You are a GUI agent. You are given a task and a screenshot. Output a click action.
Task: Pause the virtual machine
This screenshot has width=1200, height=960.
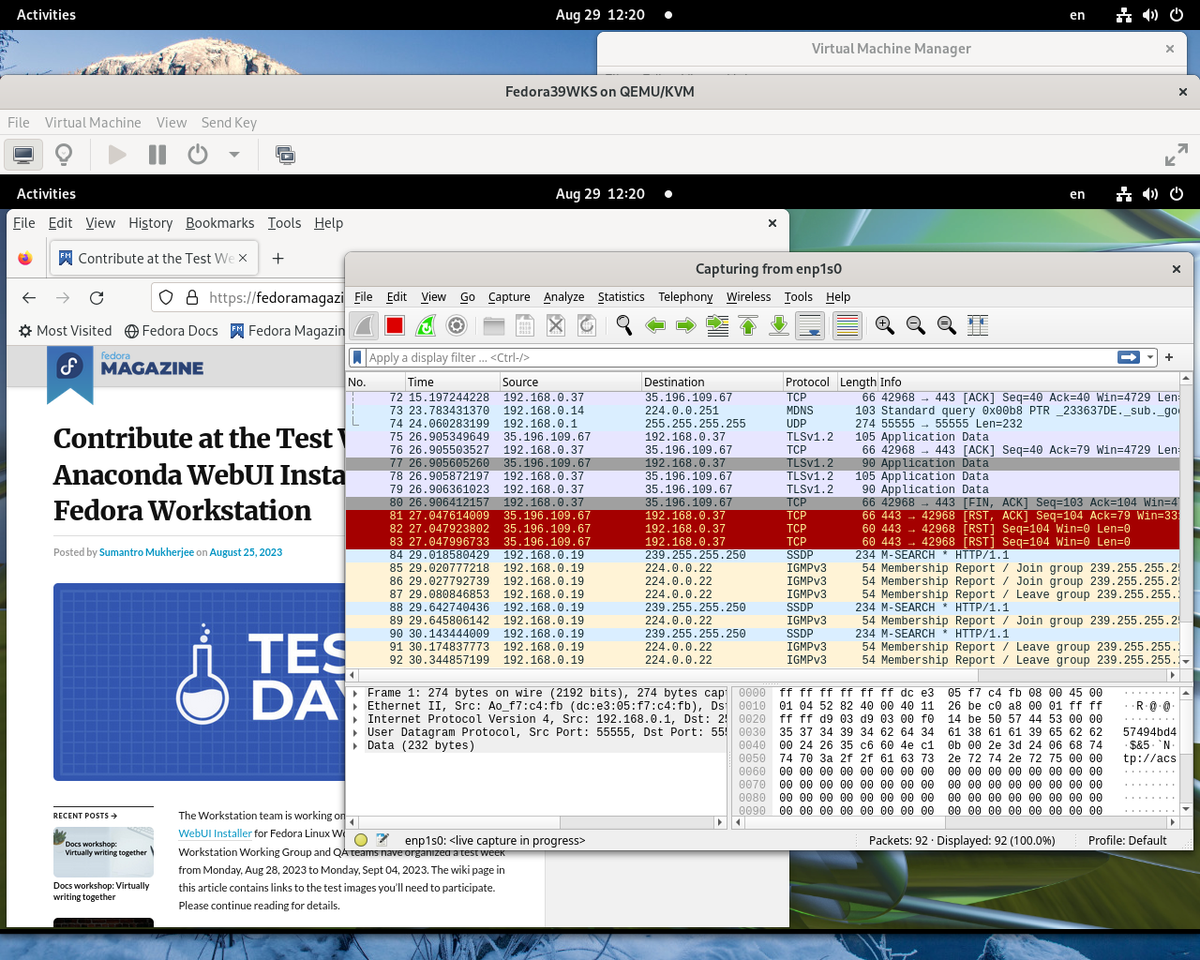pos(157,155)
